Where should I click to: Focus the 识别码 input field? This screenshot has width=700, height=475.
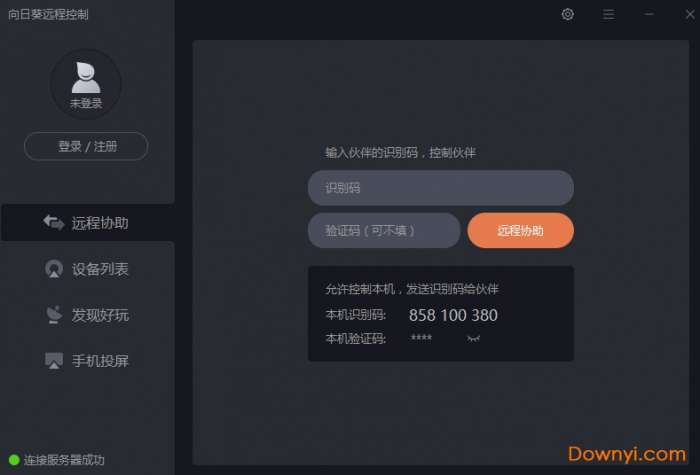[441, 188]
